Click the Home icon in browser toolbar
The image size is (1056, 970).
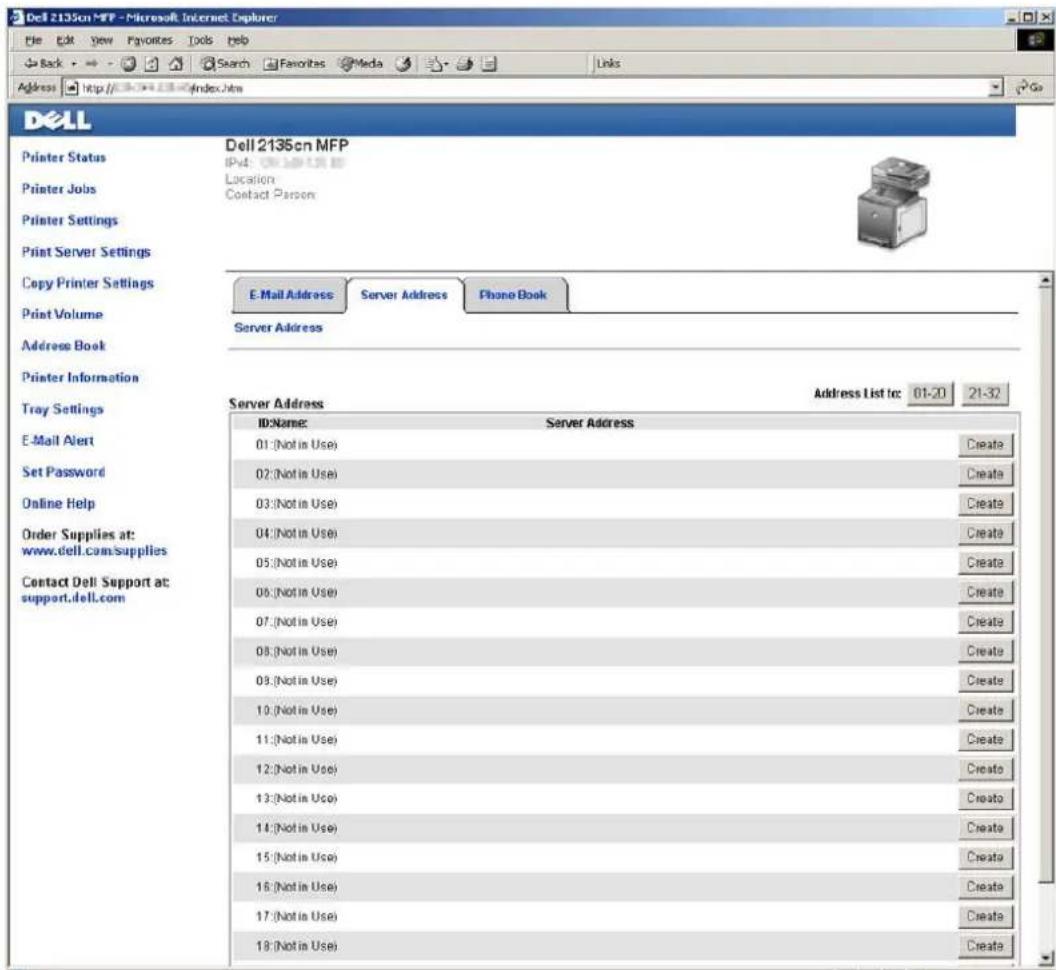tap(176, 64)
